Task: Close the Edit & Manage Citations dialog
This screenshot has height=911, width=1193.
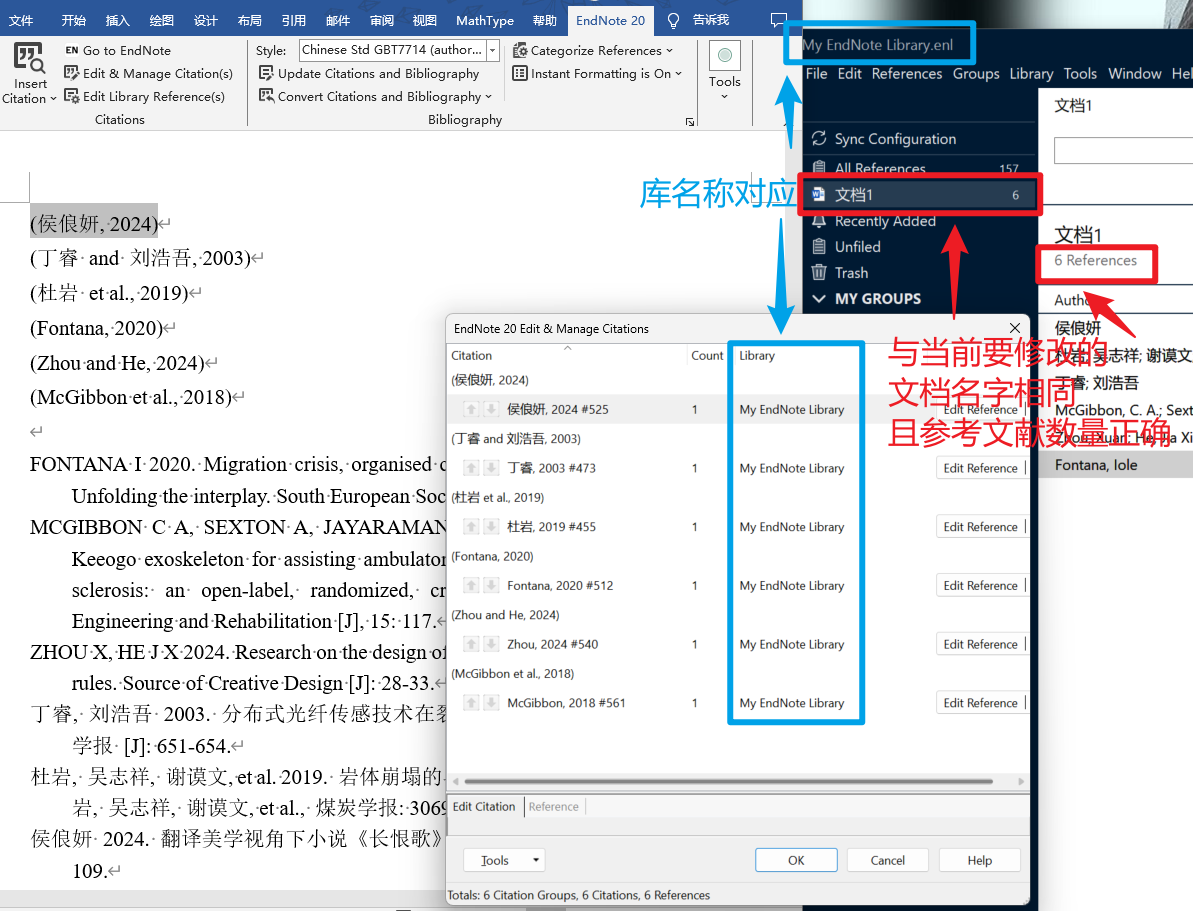Action: (1014, 328)
